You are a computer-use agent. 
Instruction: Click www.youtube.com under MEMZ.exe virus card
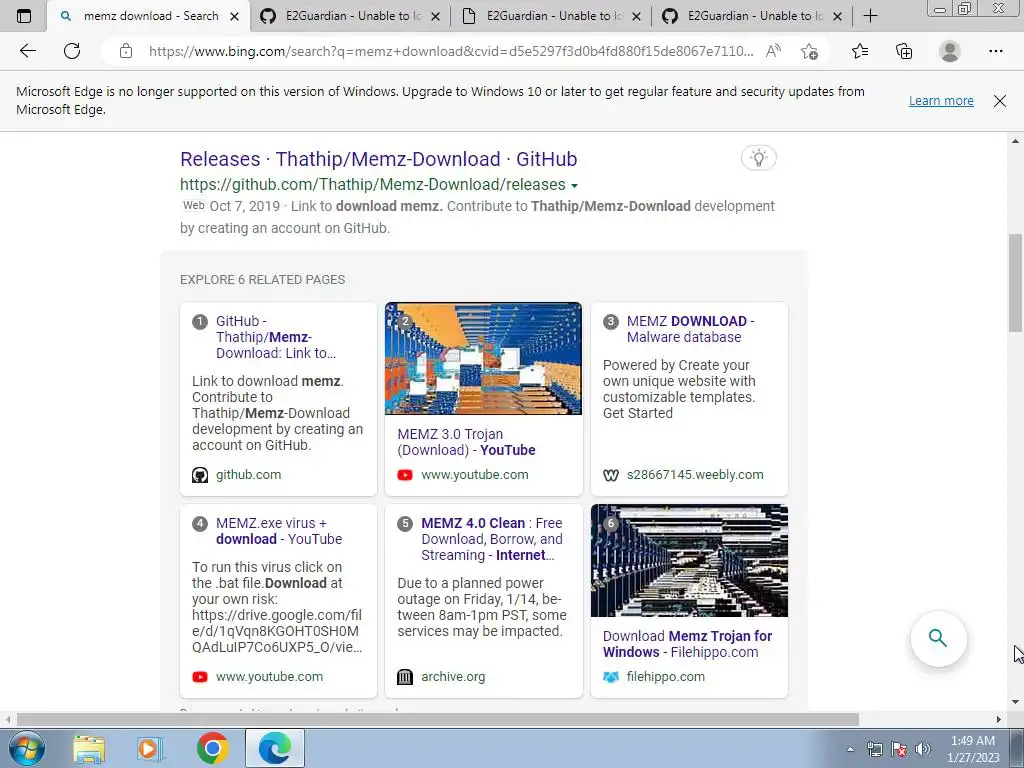click(x=269, y=677)
